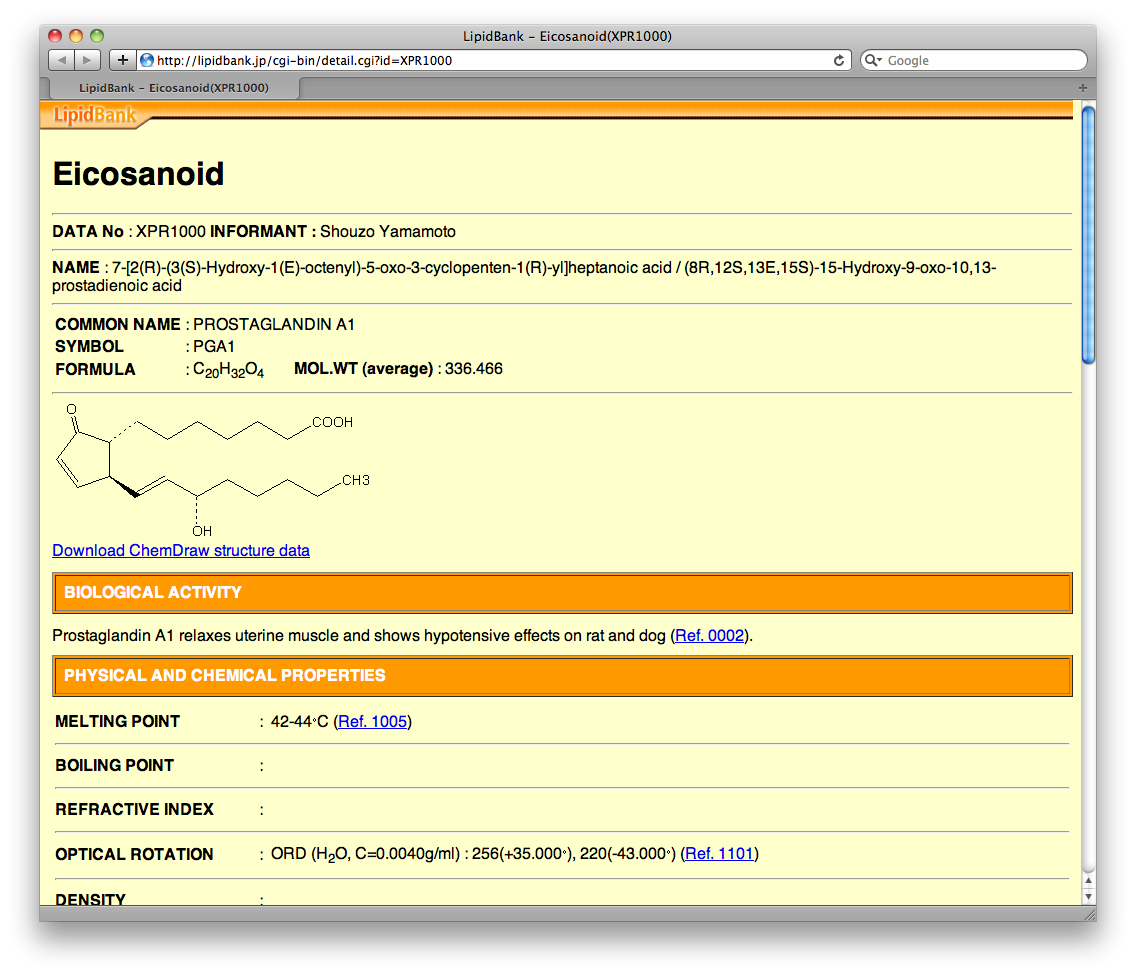Screen dimensions: 1136x976
Task: Click the green zoom window button
Action: click(97, 36)
